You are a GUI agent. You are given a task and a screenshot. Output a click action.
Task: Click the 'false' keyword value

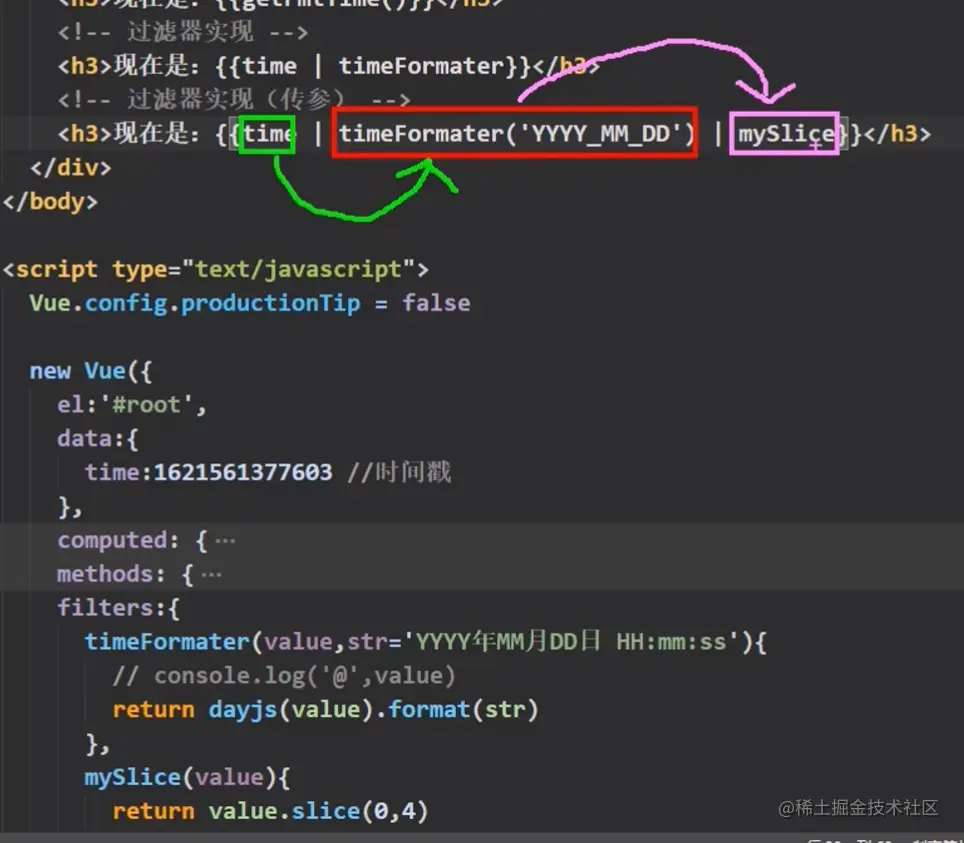tap(437, 303)
